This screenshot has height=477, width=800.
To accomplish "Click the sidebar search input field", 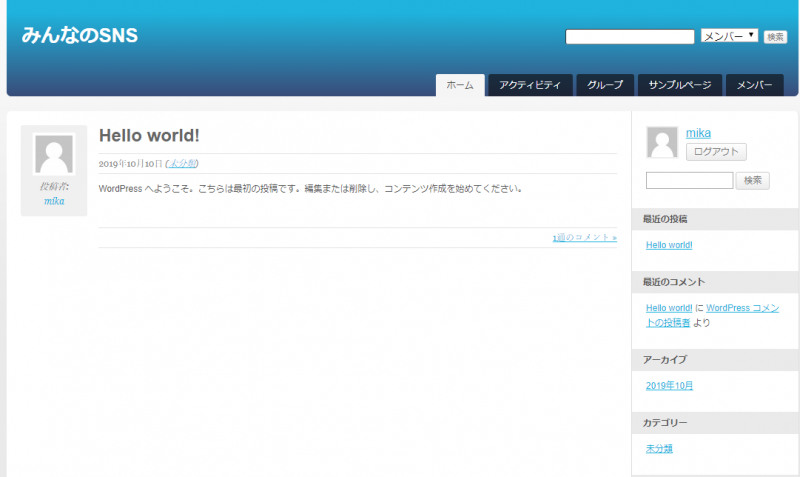I will click(x=689, y=181).
